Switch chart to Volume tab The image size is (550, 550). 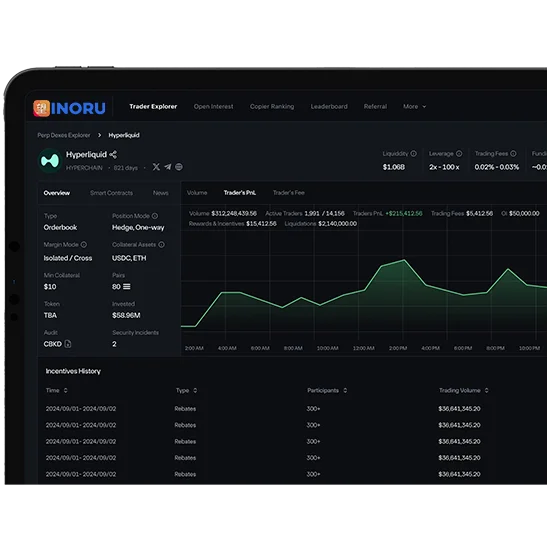coord(197,193)
